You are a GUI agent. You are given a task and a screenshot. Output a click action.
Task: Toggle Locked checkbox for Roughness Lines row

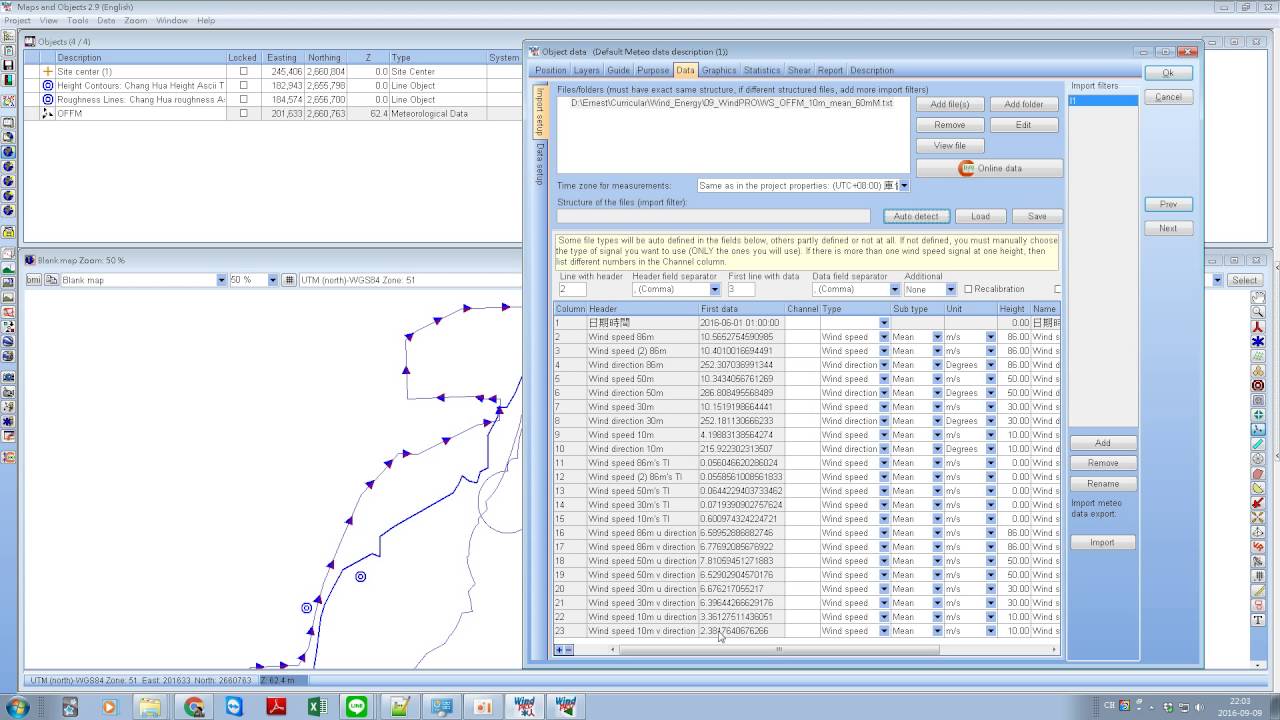pyautogui.click(x=243, y=100)
